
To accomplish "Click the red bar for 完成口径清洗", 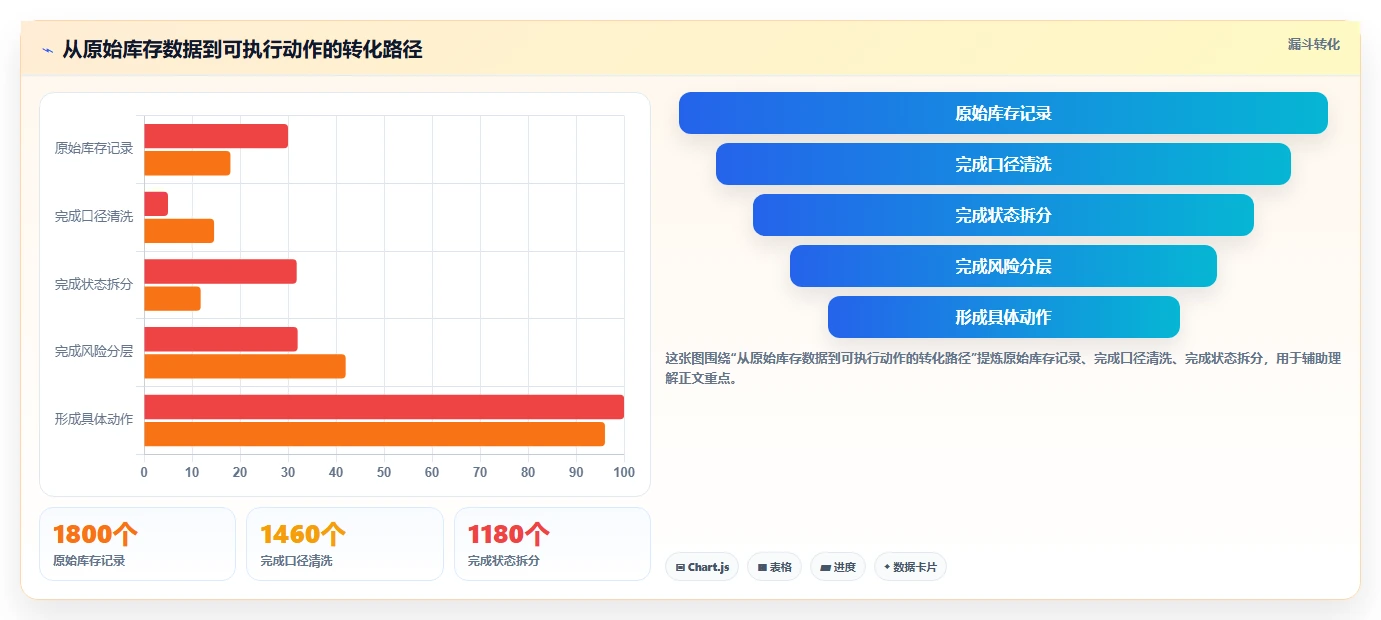I will coord(156,204).
